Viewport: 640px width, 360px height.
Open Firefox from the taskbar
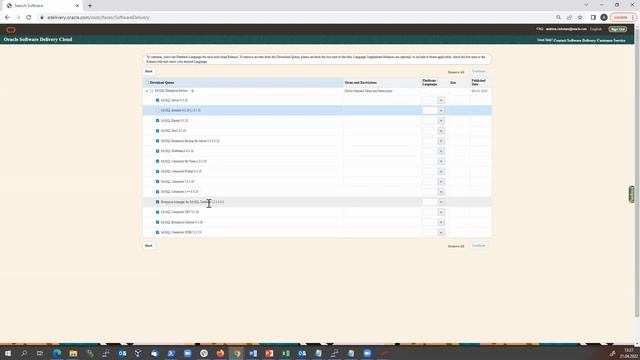(x=220, y=353)
